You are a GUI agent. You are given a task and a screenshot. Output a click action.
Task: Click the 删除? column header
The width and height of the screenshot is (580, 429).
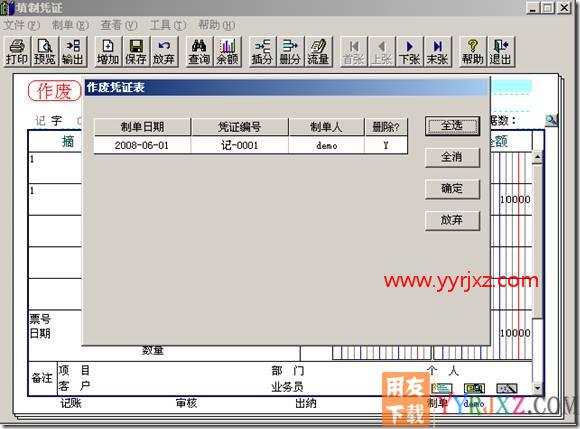click(386, 127)
